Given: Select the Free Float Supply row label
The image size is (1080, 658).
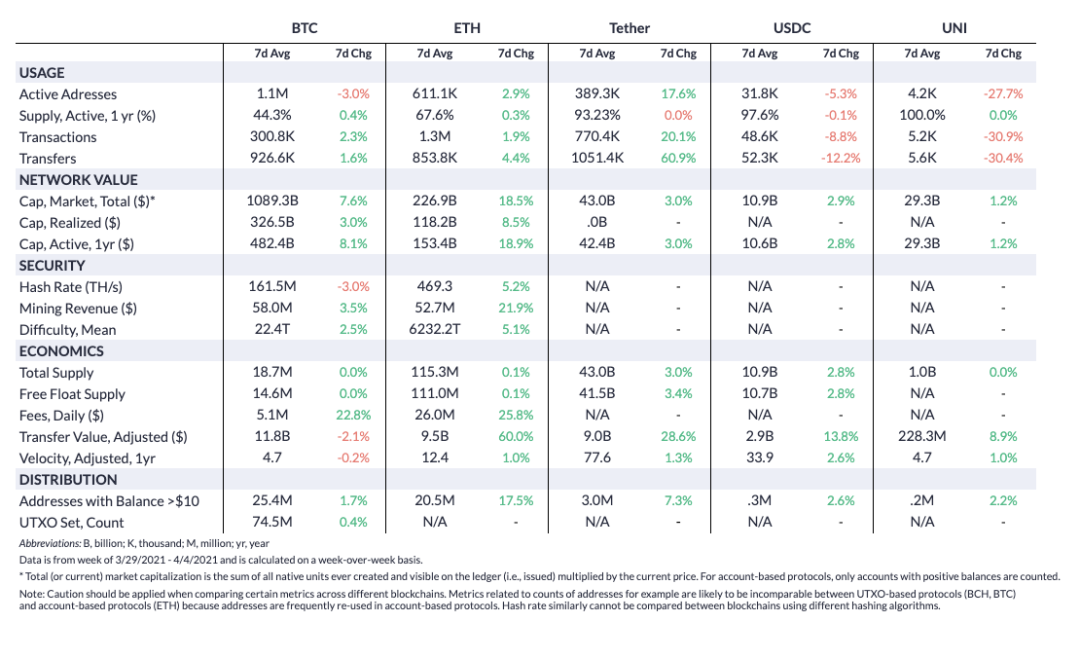Looking at the screenshot, I should [x=72, y=394].
